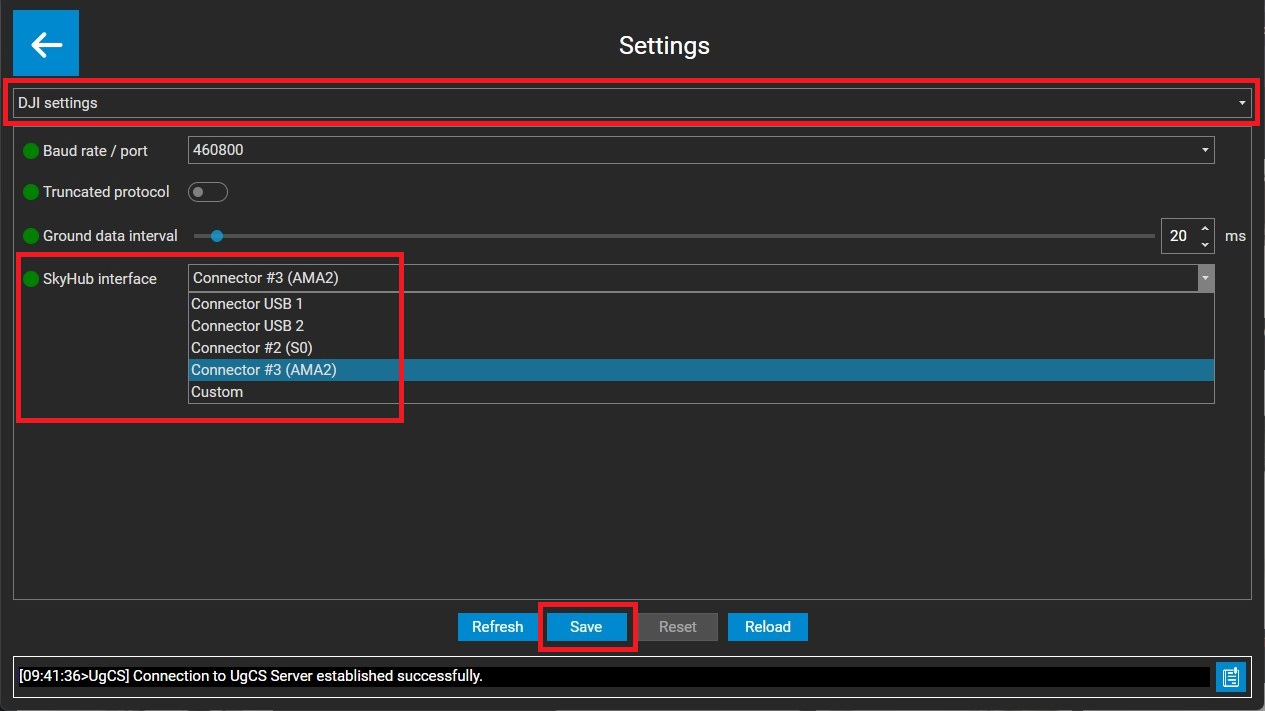Choose Connector USB 2 from the list
Screen dimensions: 1265x711
(x=701, y=326)
